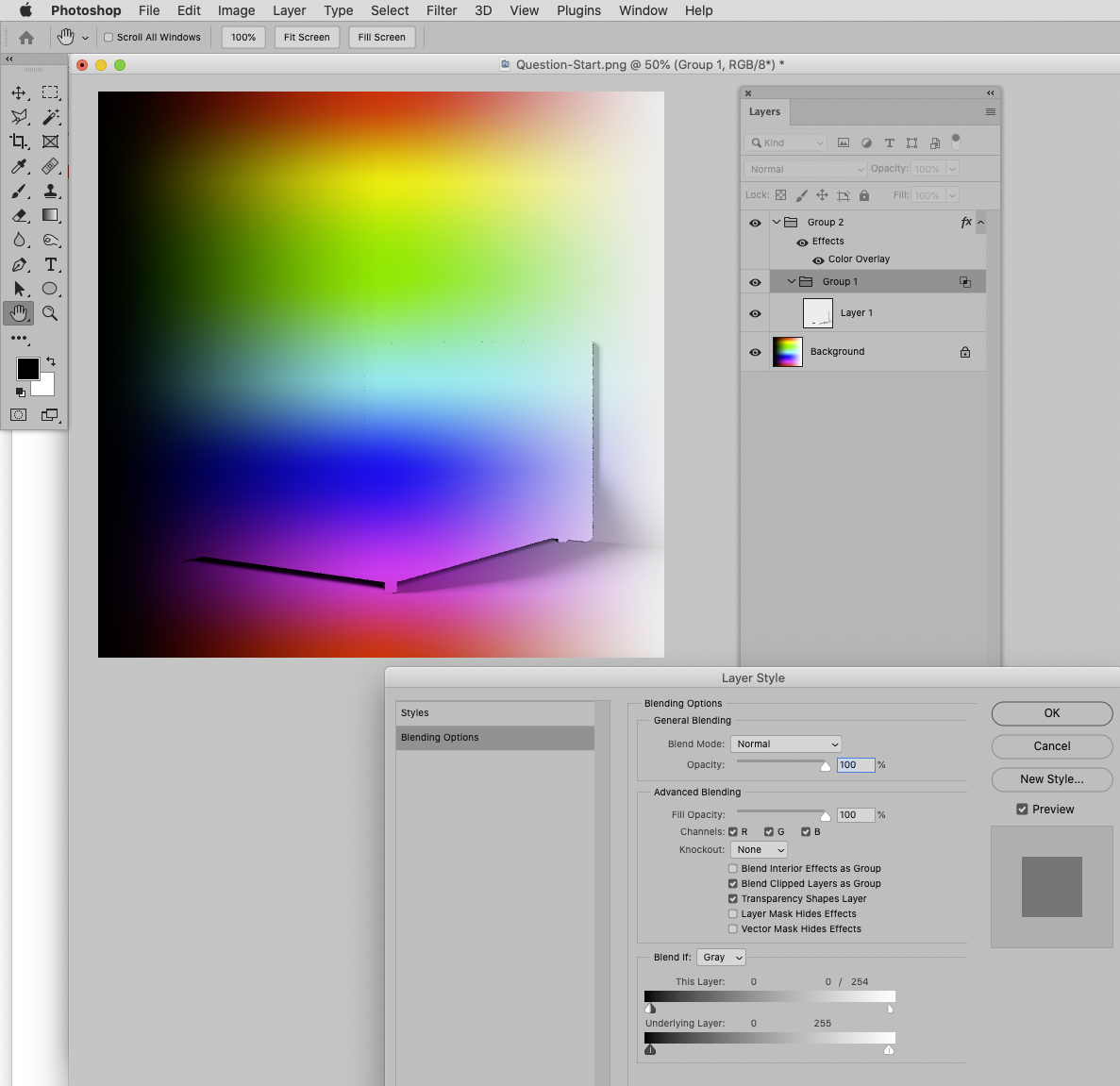
Task: Select Blending Options in Styles list
Action: click(439, 737)
